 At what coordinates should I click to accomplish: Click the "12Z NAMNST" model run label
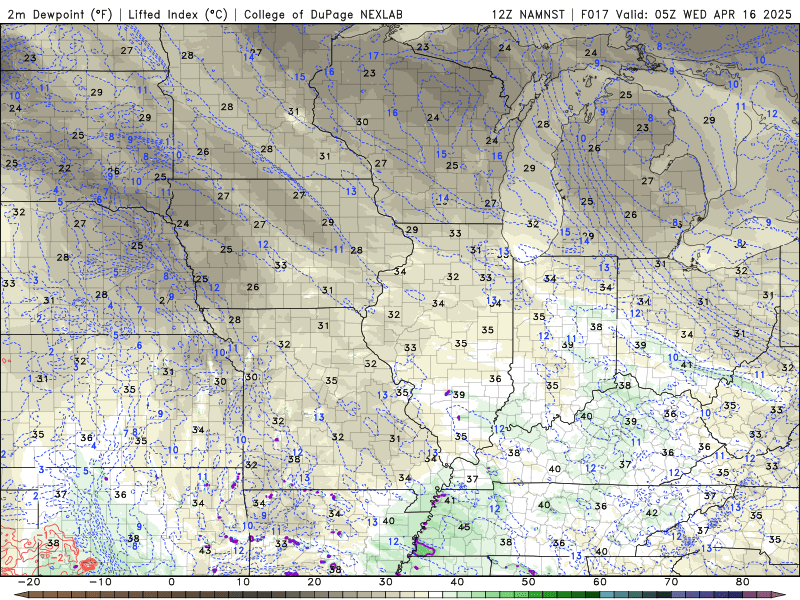pyautogui.click(x=528, y=14)
